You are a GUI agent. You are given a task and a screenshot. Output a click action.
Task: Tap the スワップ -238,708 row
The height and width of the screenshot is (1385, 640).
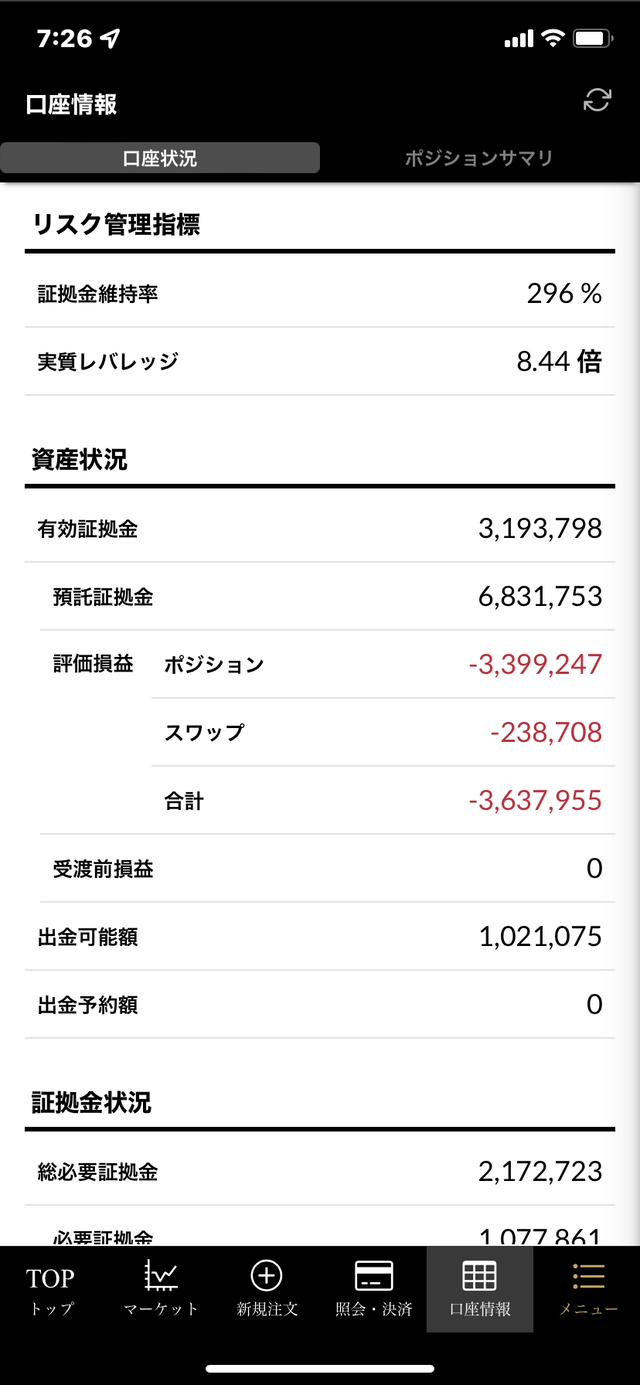click(383, 732)
